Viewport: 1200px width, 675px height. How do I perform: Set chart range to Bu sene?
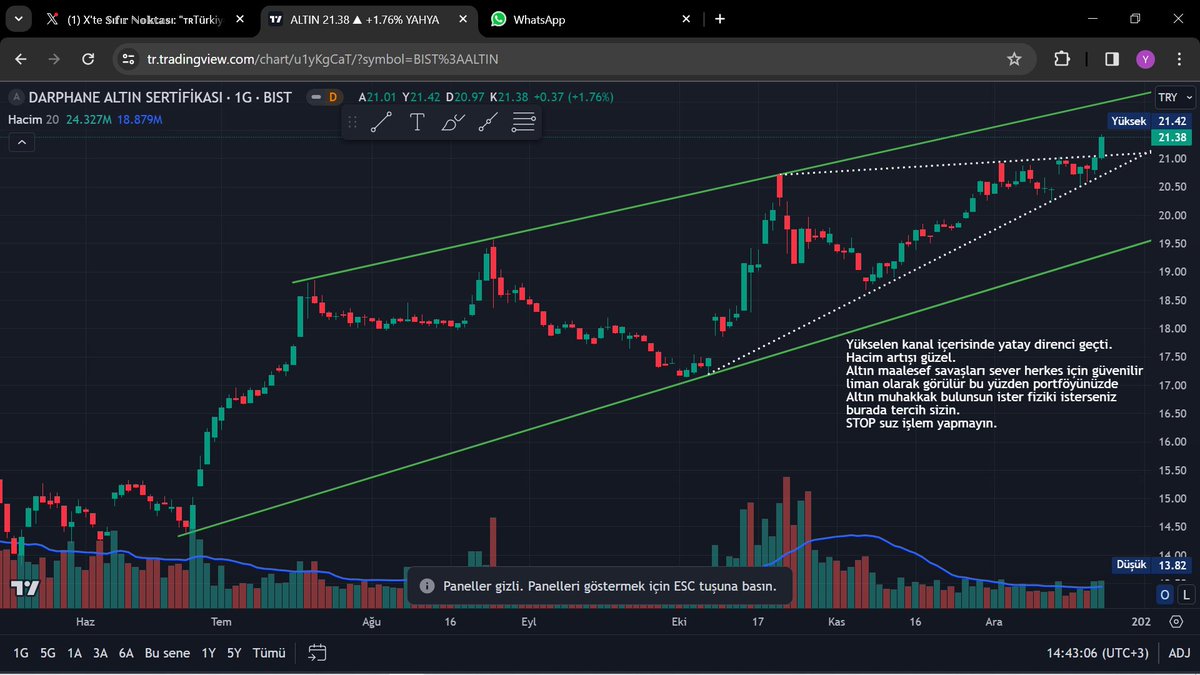(x=166, y=653)
